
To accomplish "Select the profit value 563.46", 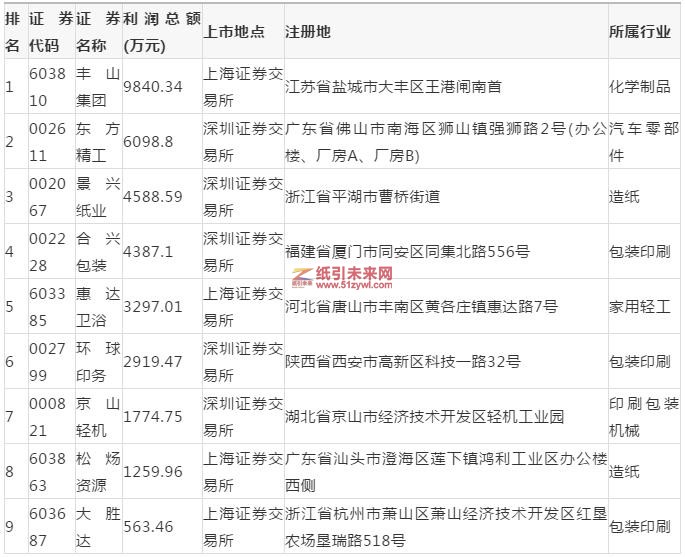I will pyautogui.click(x=148, y=526).
